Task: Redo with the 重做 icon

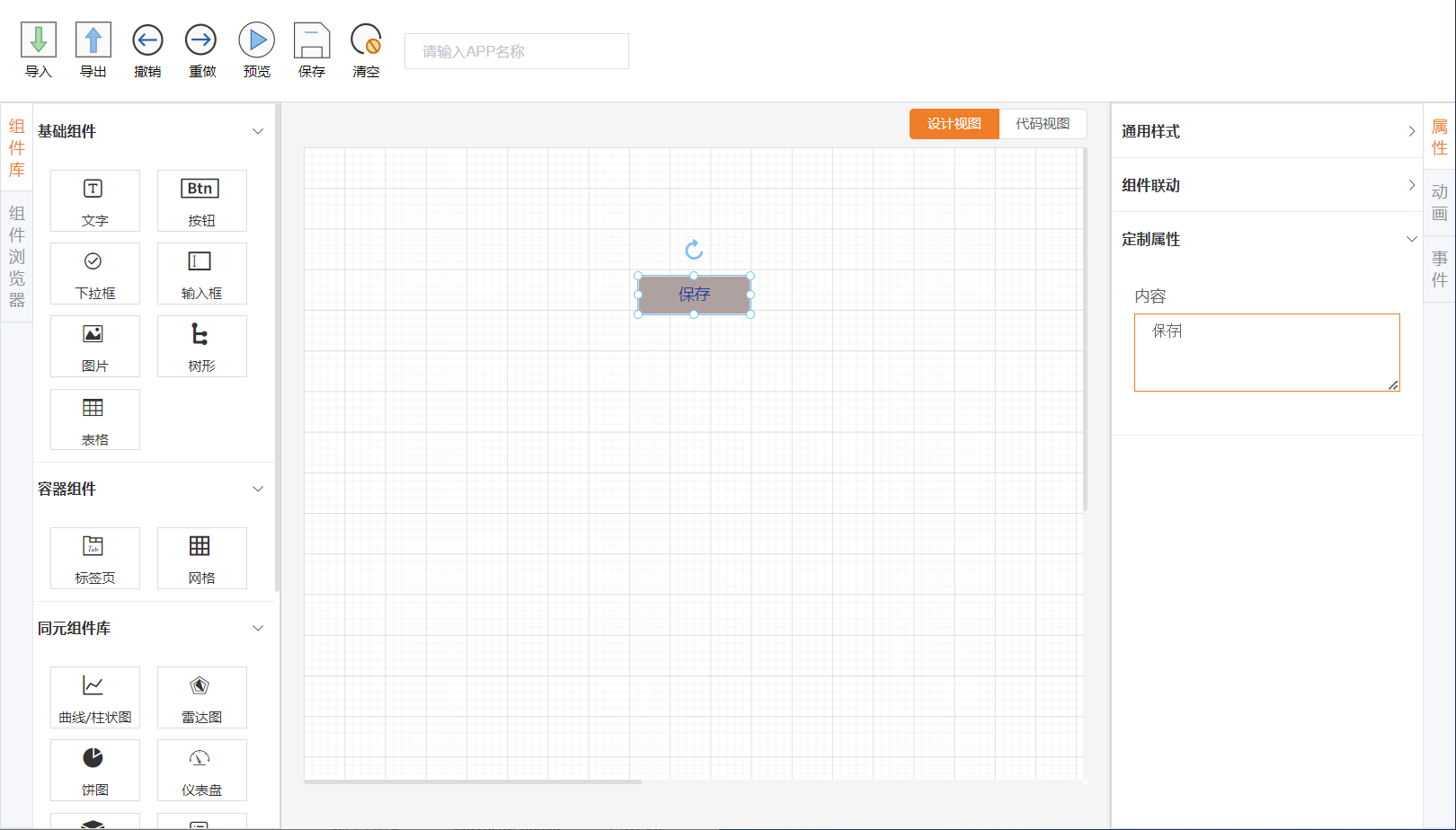Action: (x=201, y=40)
